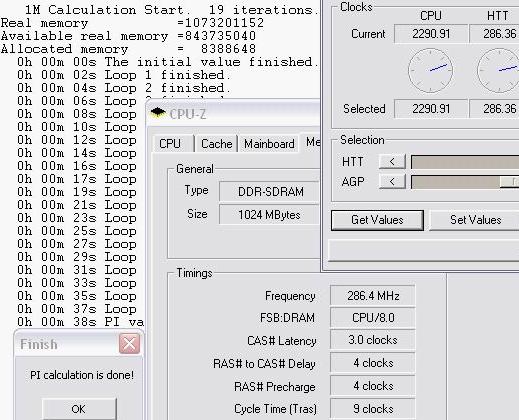Click the CPU-Z window title text
This screenshot has height=420, width=519.
click(x=187, y=114)
